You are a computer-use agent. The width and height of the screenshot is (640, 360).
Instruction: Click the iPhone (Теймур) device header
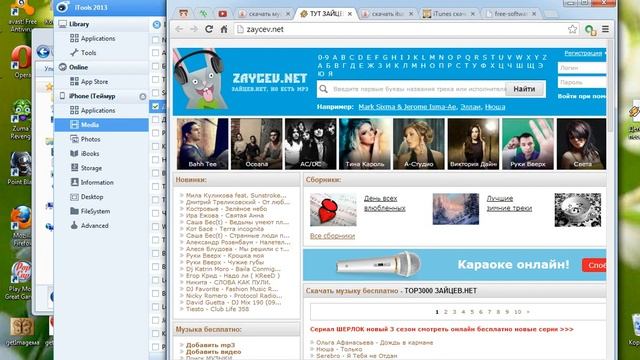click(92, 96)
